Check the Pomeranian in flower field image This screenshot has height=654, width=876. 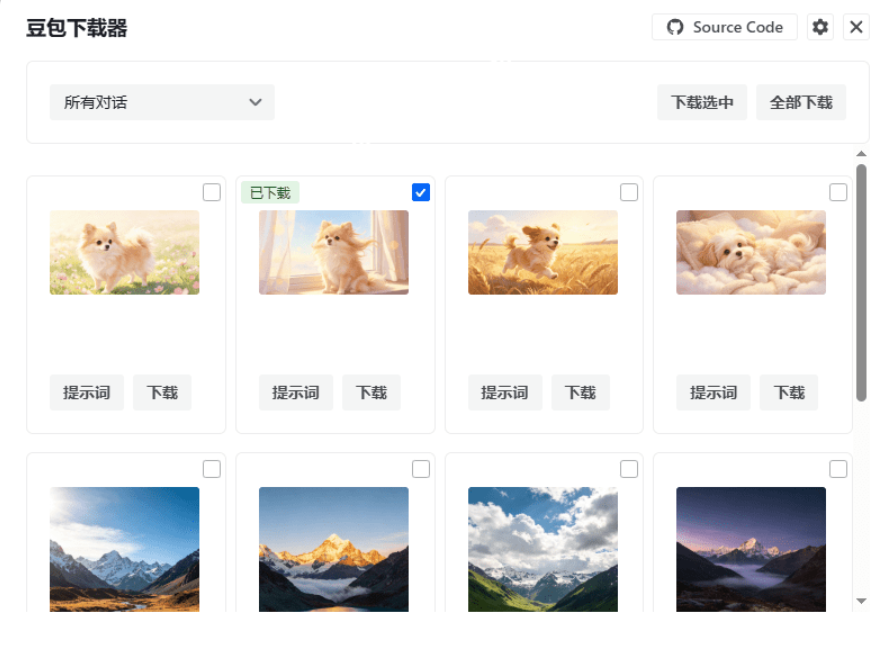point(212,192)
